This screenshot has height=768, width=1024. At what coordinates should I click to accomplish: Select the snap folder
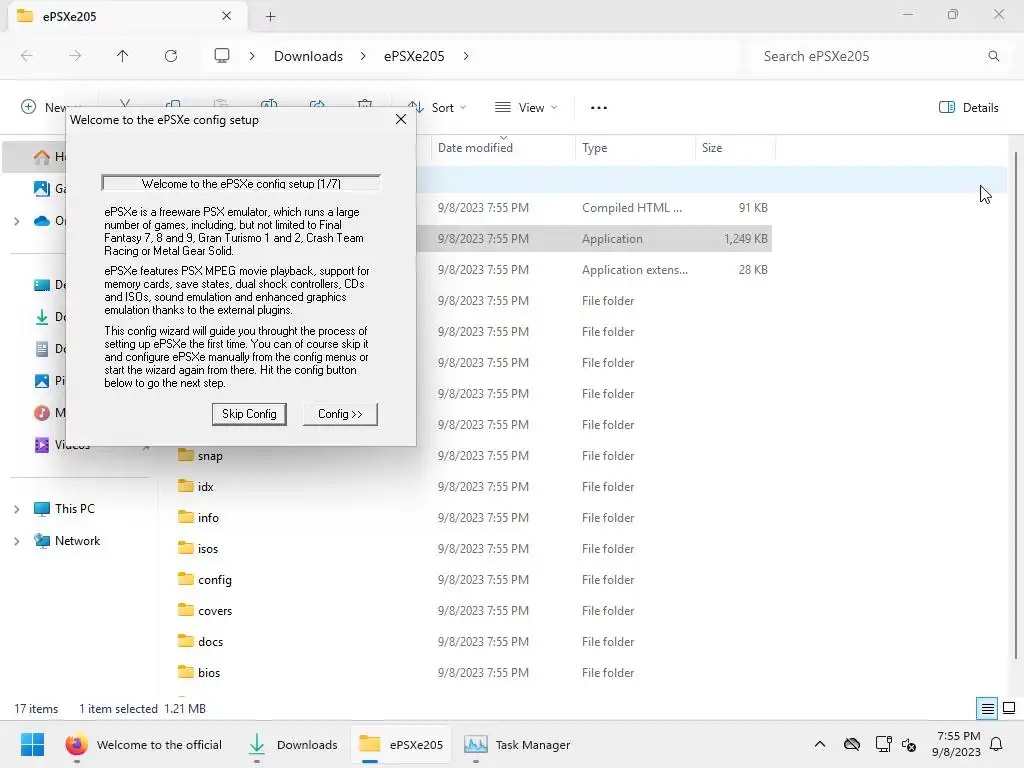click(210, 456)
